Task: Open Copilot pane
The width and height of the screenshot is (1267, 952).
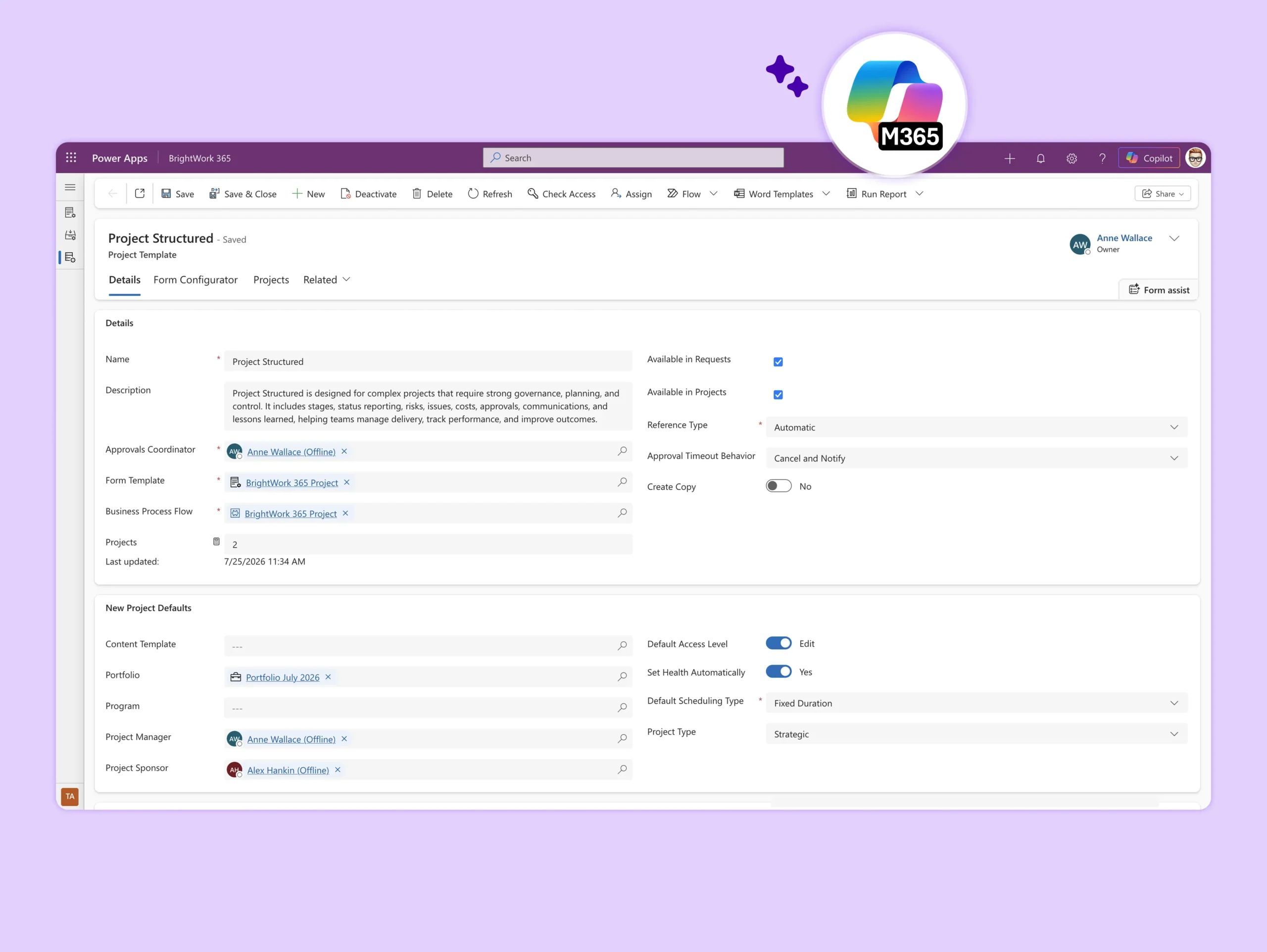Action: tap(1149, 158)
